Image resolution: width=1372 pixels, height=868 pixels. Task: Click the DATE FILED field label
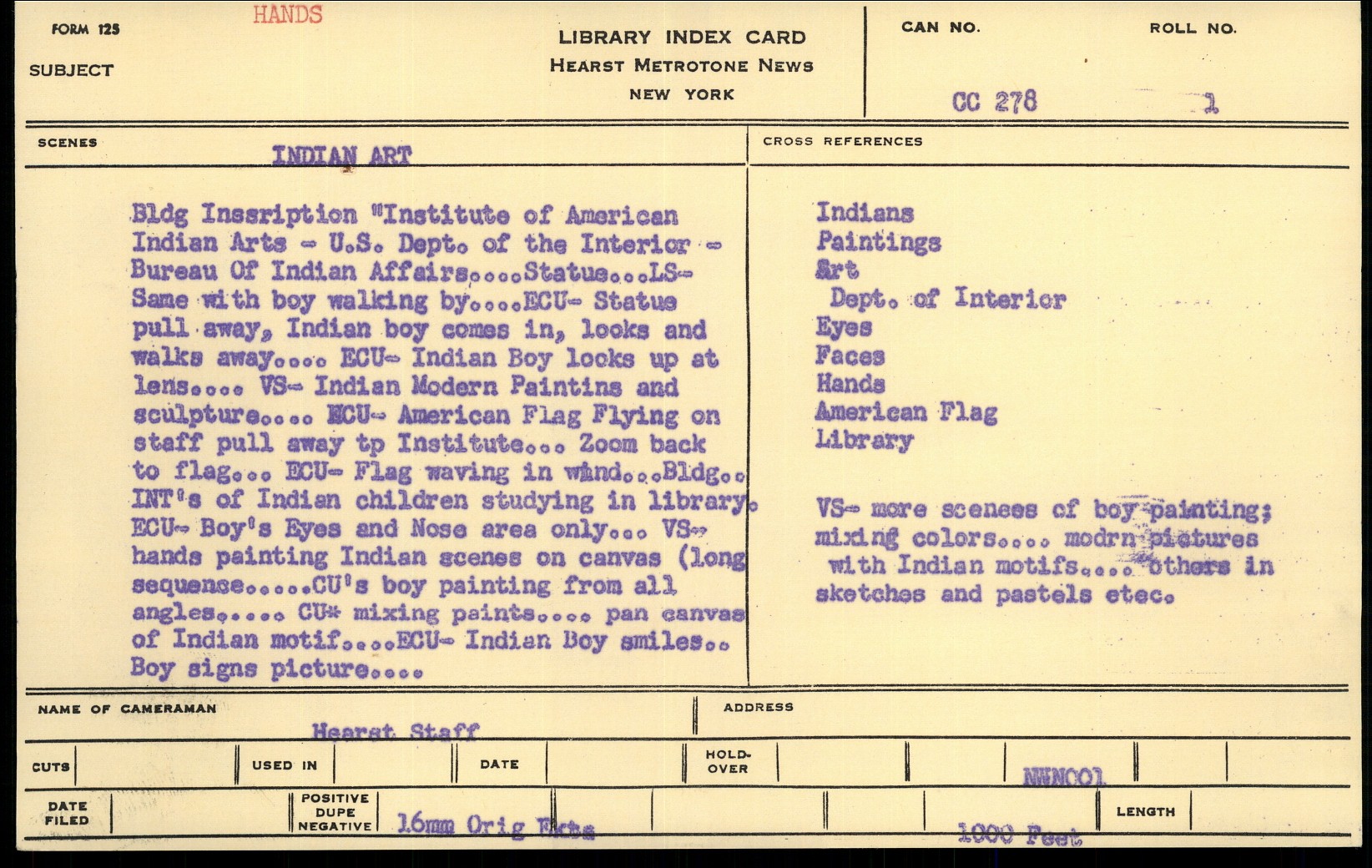pyautogui.click(x=68, y=813)
